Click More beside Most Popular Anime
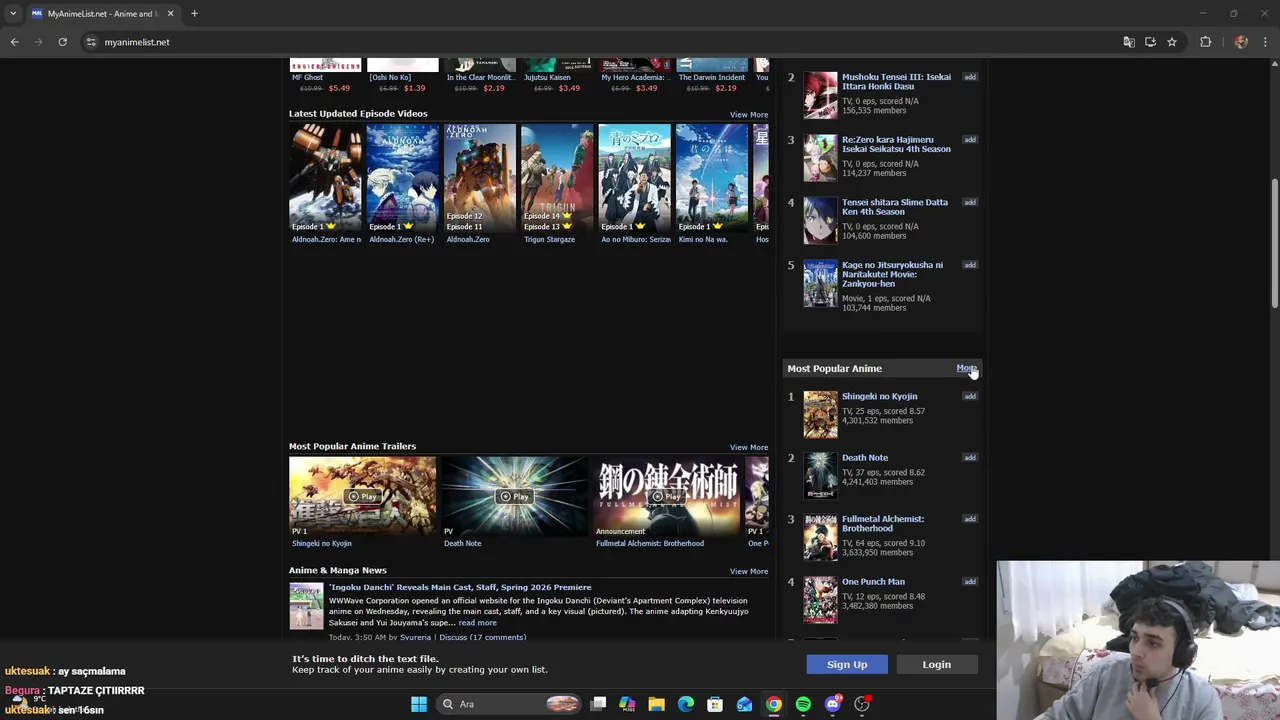Image resolution: width=1280 pixels, height=720 pixels. click(x=966, y=368)
